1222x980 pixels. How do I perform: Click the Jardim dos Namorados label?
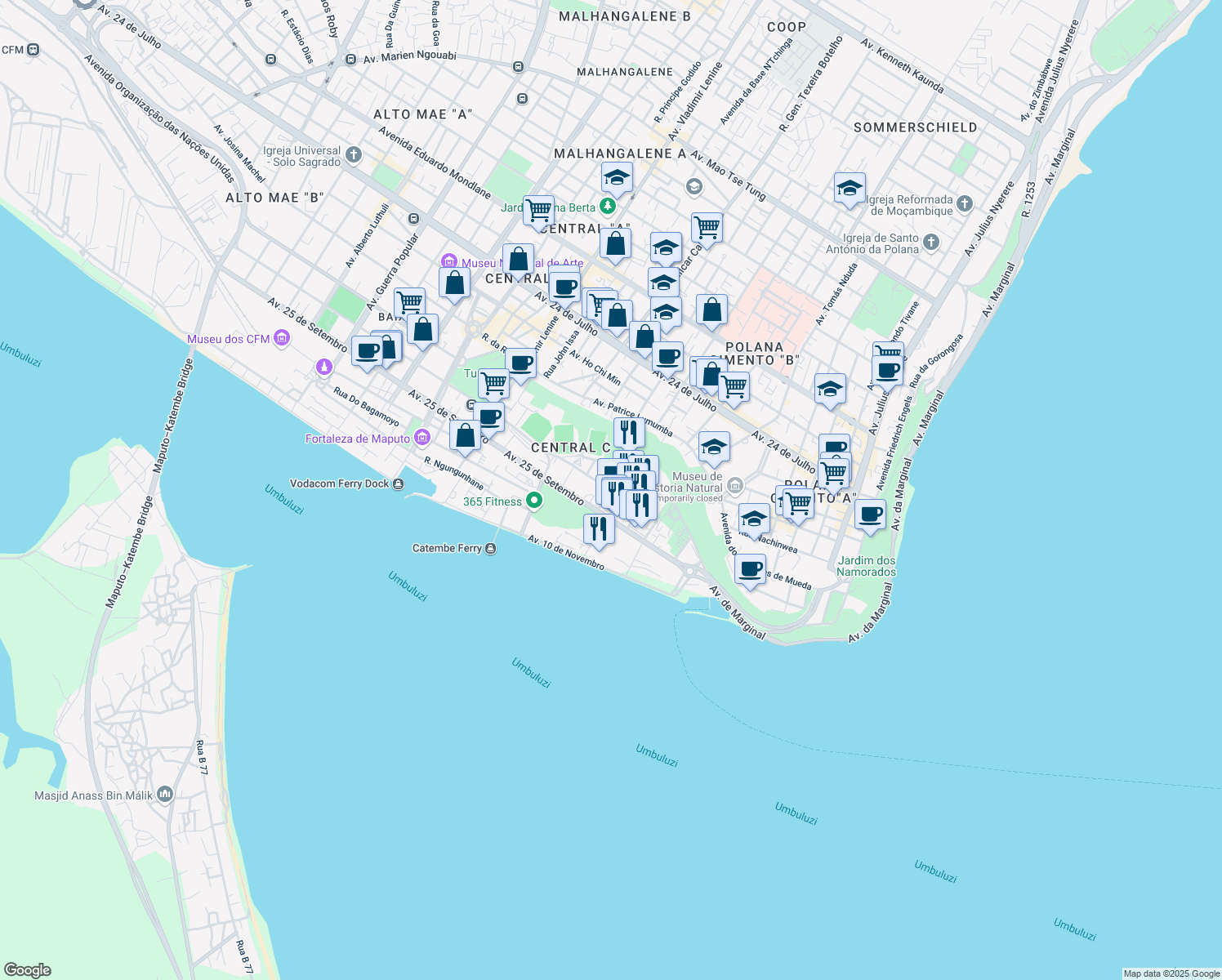point(866,566)
